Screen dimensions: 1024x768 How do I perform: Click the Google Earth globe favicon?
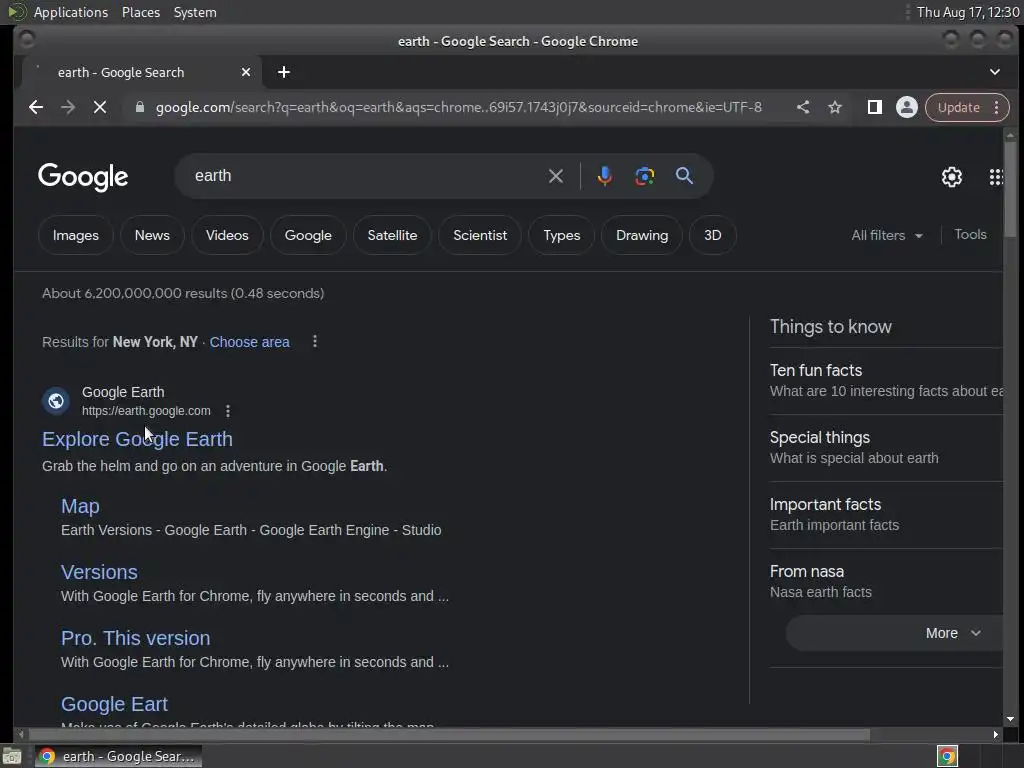(56, 400)
